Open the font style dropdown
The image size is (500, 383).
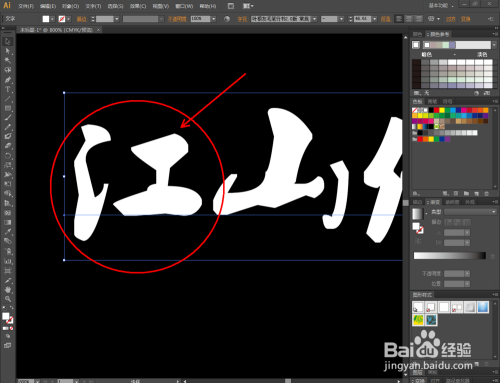click(x=341, y=19)
